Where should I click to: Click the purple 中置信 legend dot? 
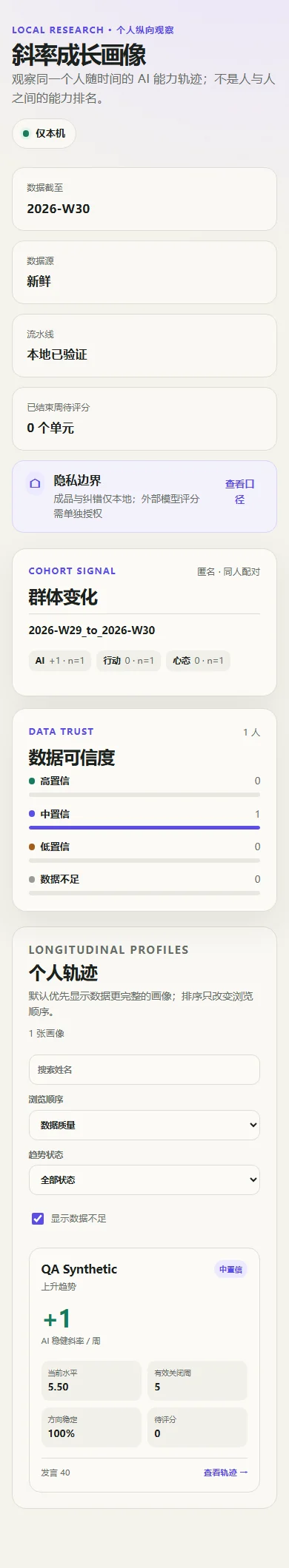pos(32,813)
